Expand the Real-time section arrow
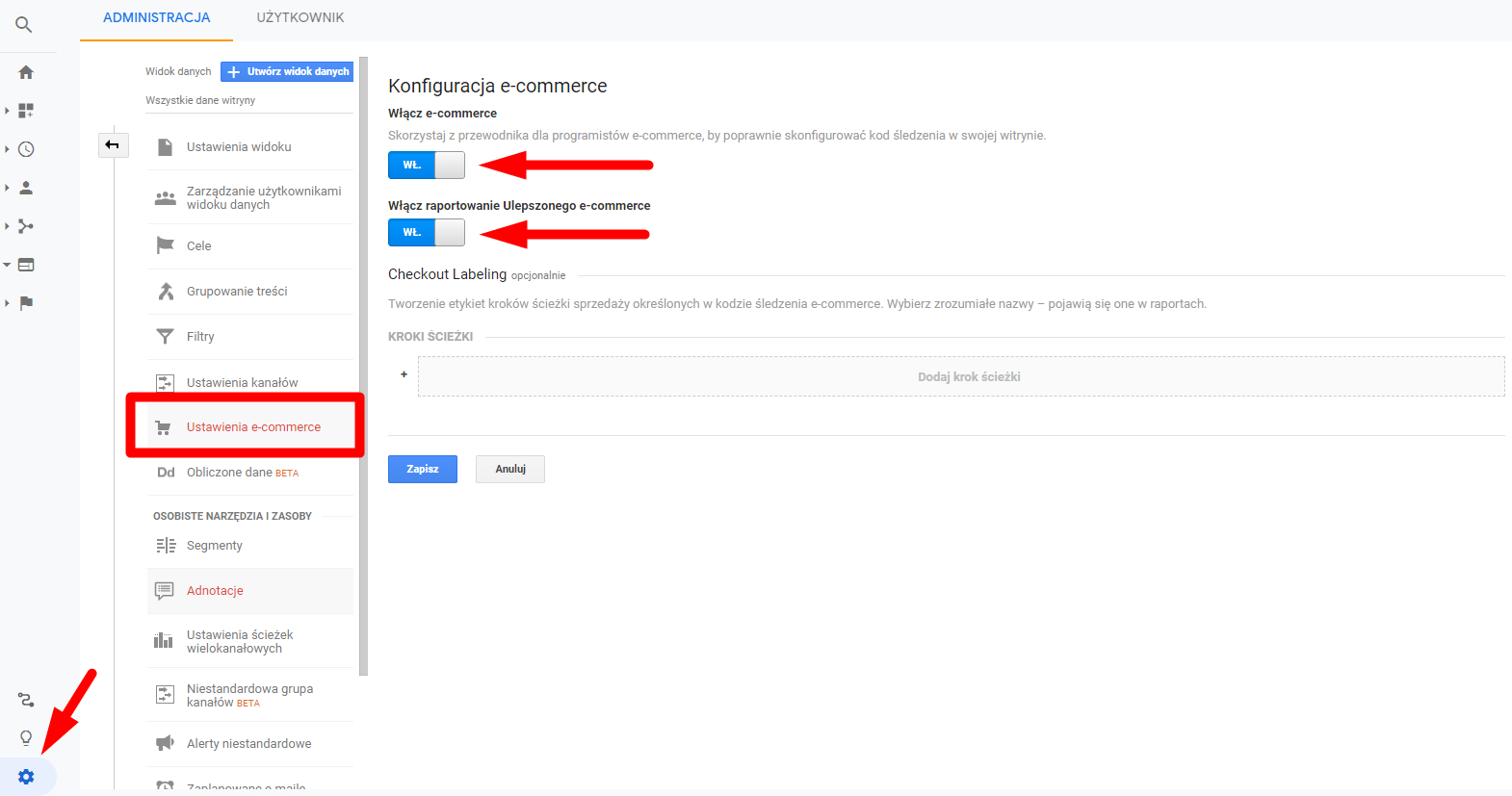Image resolution: width=1512 pixels, height=796 pixels. click(x=7, y=149)
